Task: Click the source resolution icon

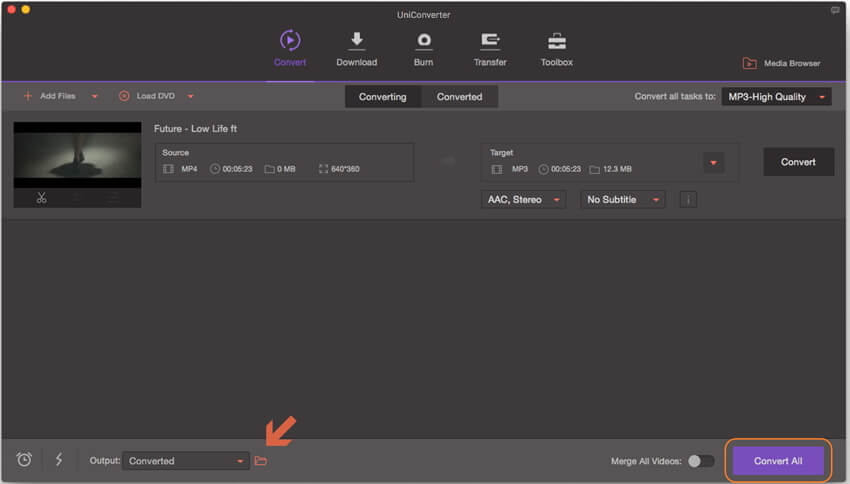Action: (x=324, y=169)
